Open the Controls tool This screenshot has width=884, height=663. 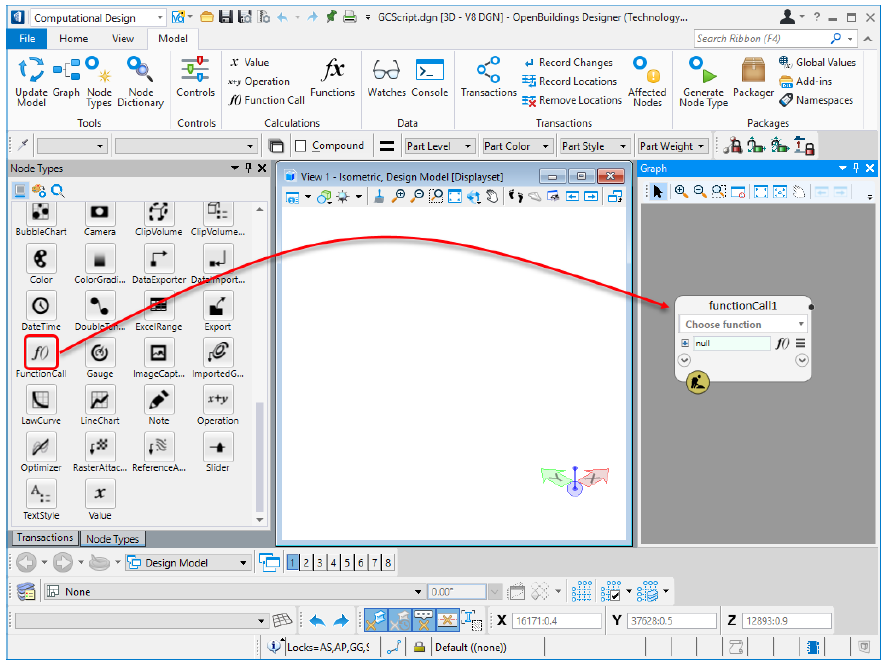pyautogui.click(x=196, y=78)
